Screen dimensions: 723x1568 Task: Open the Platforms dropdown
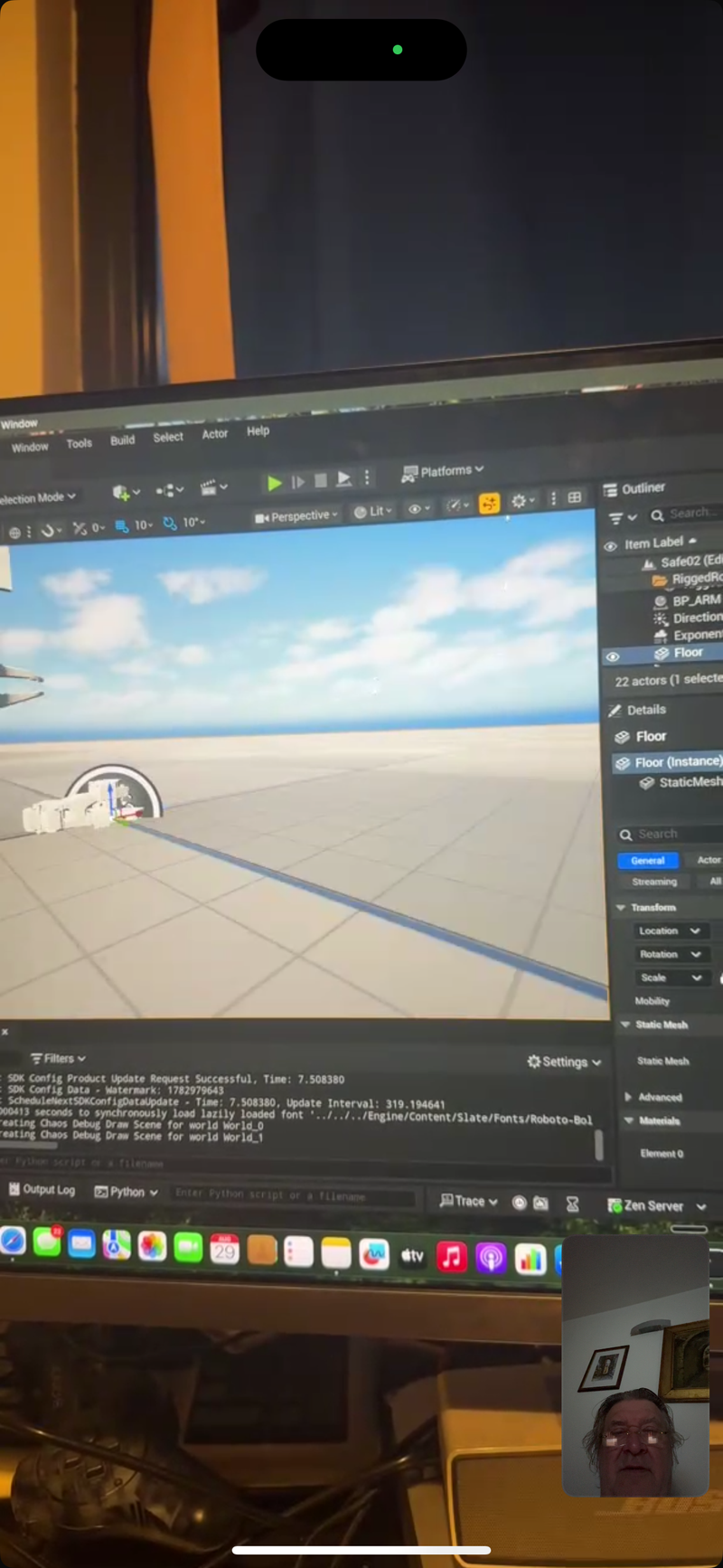click(x=443, y=471)
